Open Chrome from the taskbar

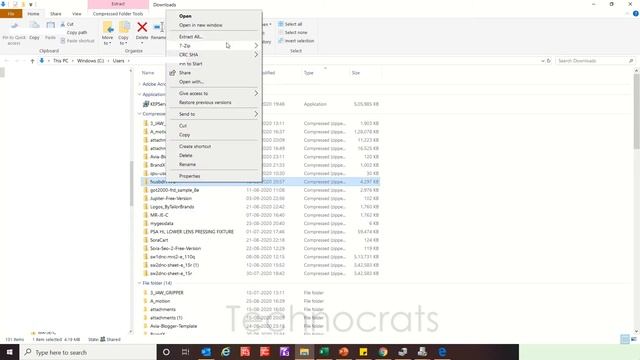pos(383,352)
